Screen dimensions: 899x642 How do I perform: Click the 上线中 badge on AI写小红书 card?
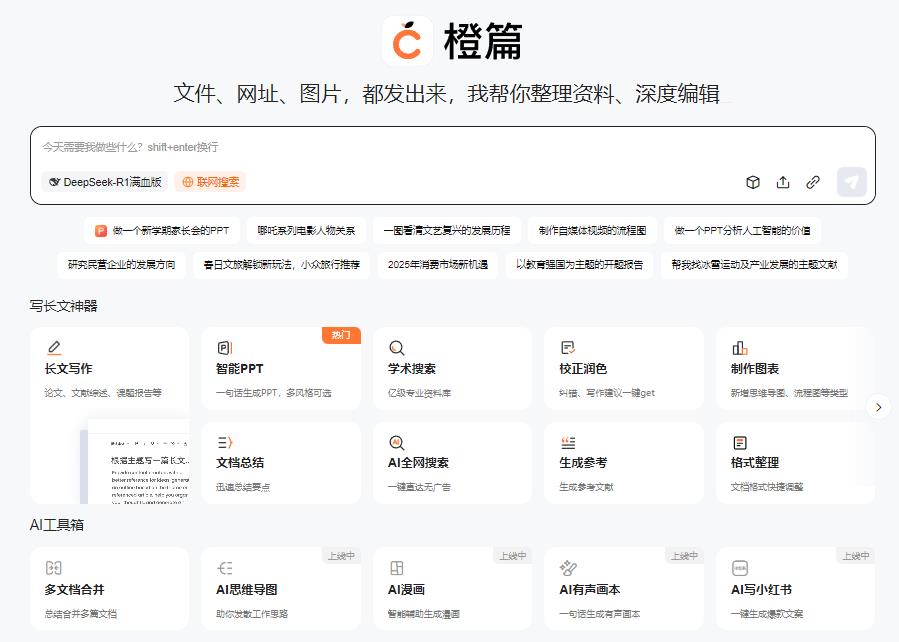coord(855,555)
